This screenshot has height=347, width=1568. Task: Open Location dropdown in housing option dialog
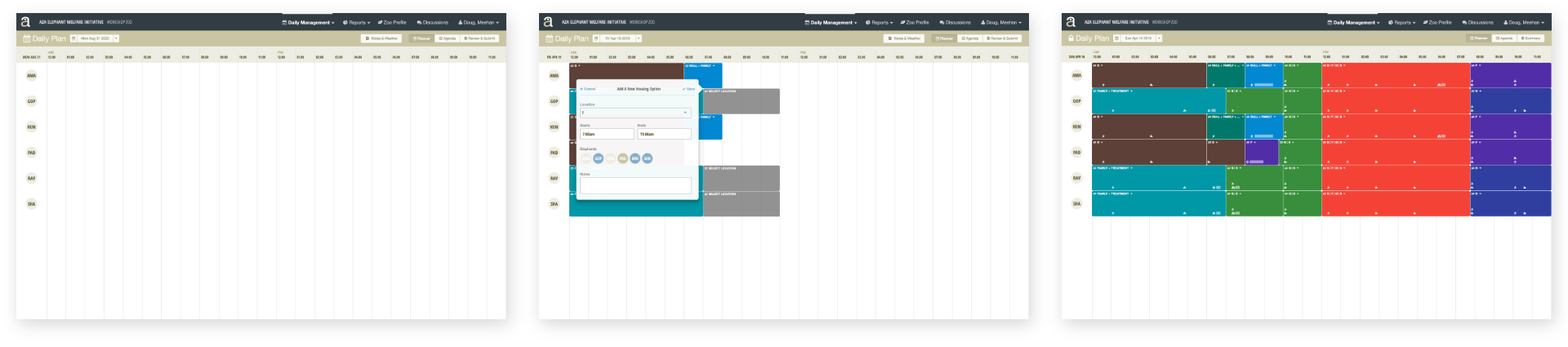[635, 113]
